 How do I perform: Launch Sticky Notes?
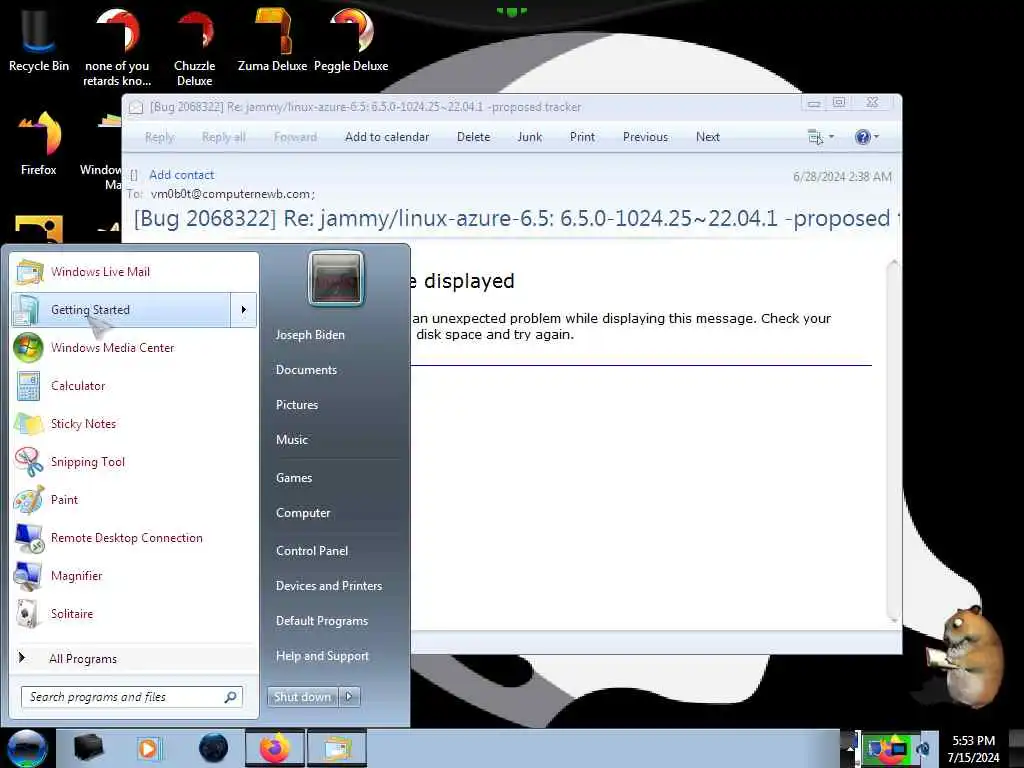point(135,423)
